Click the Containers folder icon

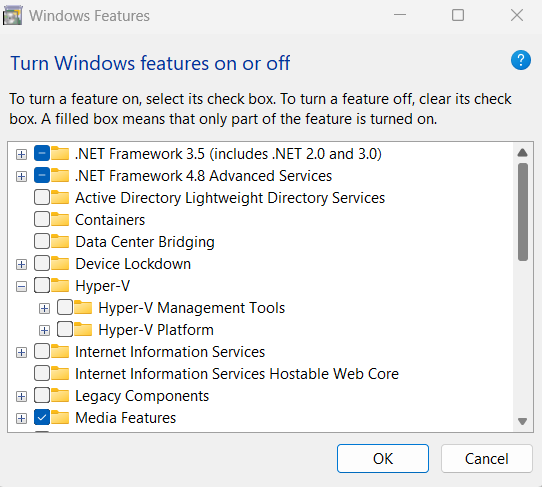[60, 219]
